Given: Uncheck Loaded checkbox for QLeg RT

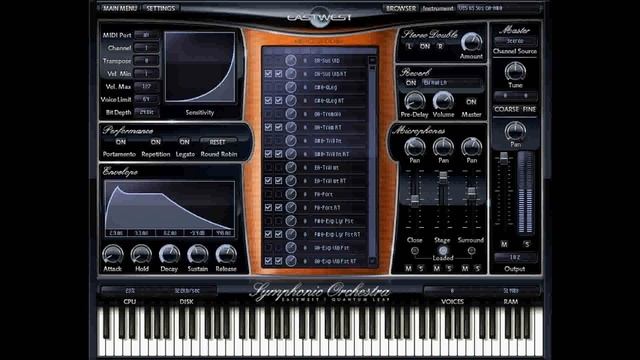Looking at the screenshot, I should [x=278, y=100].
